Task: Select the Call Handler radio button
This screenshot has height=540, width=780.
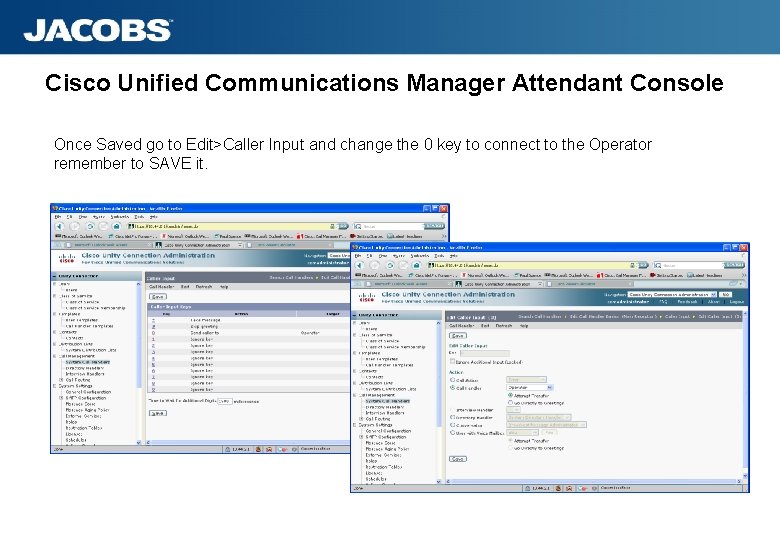Action: click(453, 387)
